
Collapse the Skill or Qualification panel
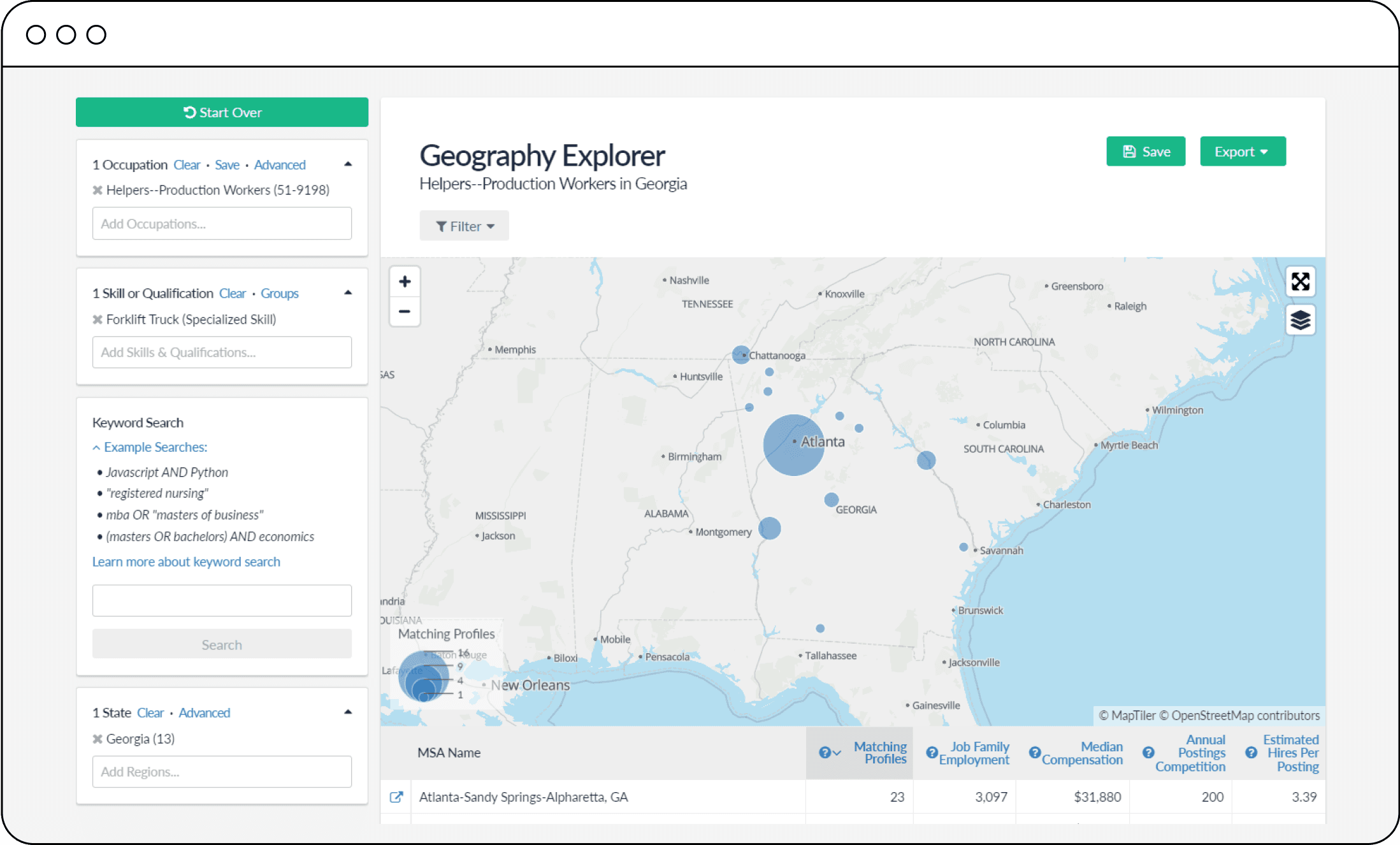point(348,293)
